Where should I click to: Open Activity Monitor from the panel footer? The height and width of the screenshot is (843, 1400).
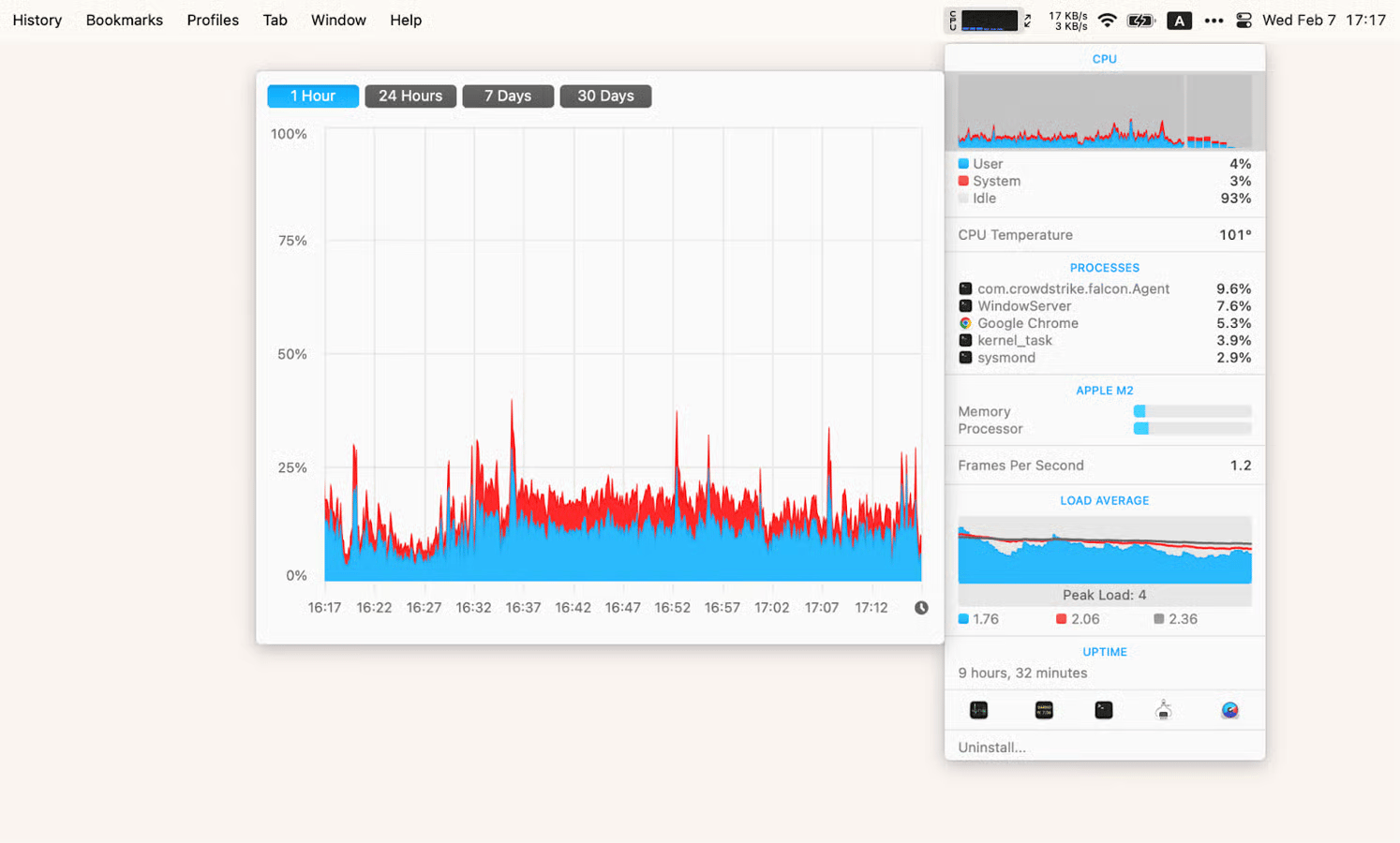pos(978,710)
